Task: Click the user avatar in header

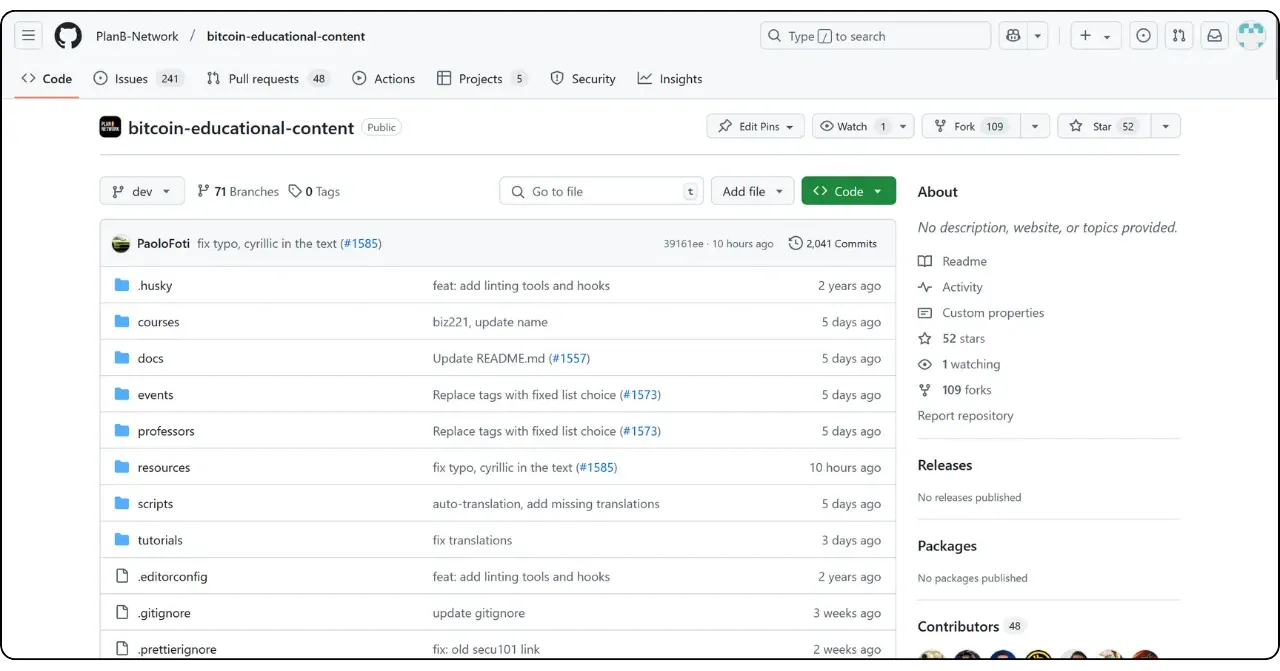Action: (x=1251, y=36)
